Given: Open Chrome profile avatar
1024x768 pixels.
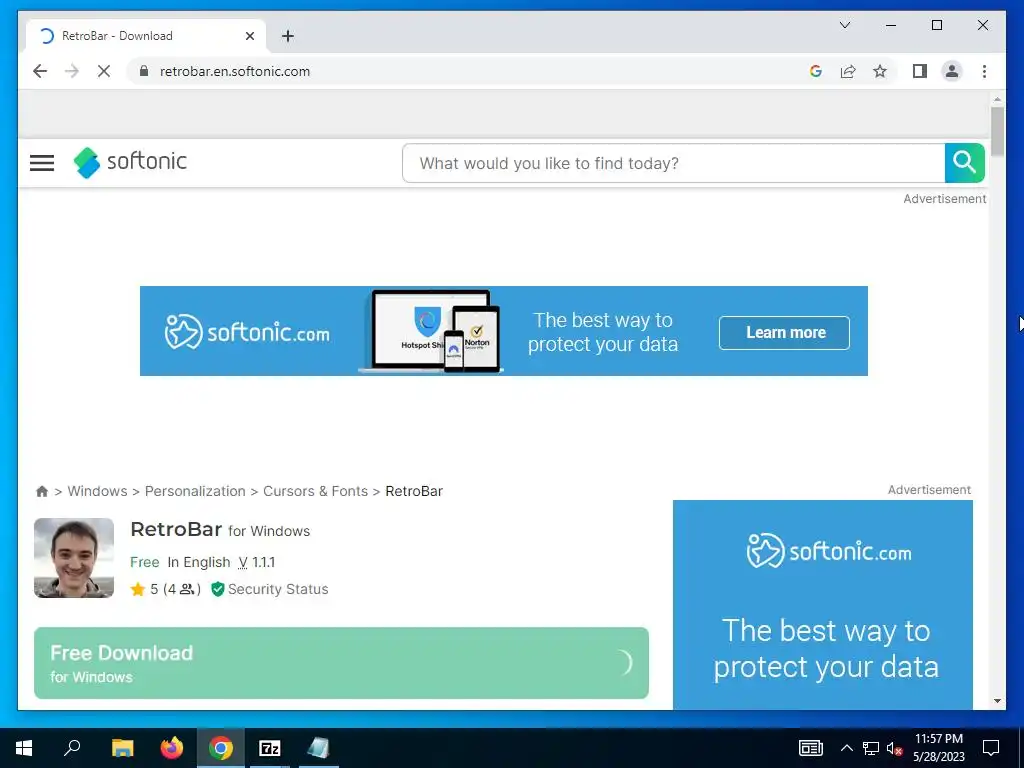Looking at the screenshot, I should coord(952,71).
